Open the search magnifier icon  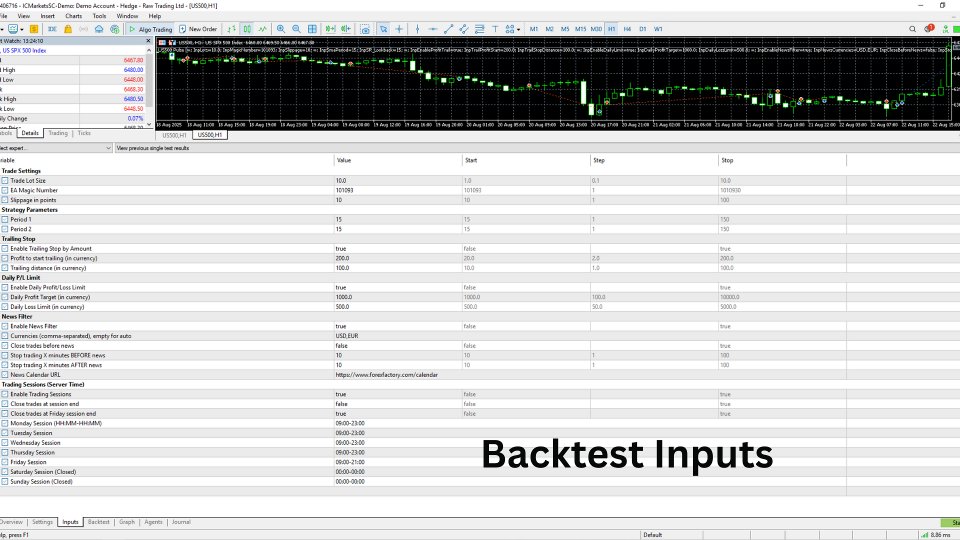[x=912, y=29]
